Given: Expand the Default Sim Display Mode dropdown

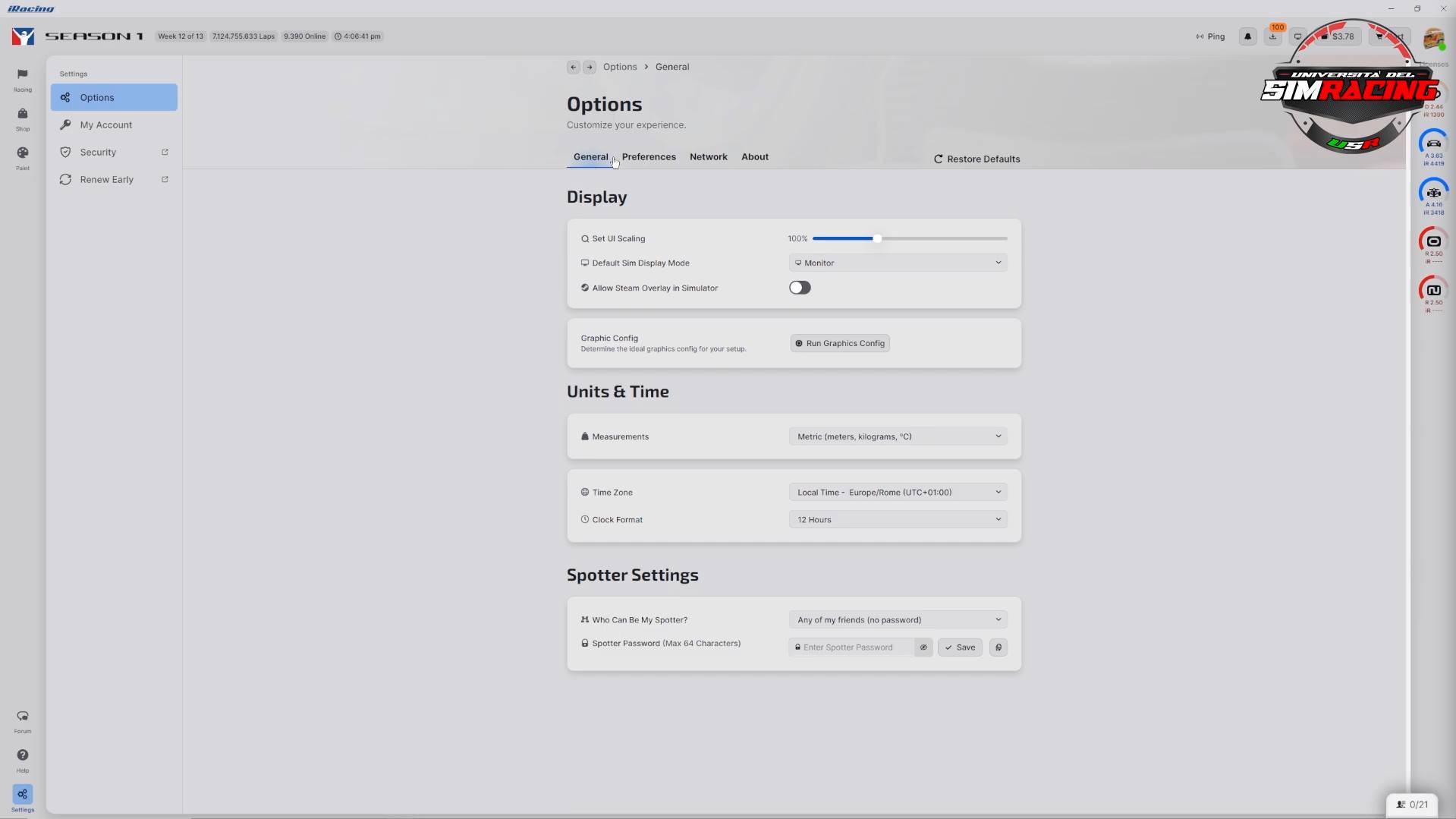Looking at the screenshot, I should [x=898, y=263].
